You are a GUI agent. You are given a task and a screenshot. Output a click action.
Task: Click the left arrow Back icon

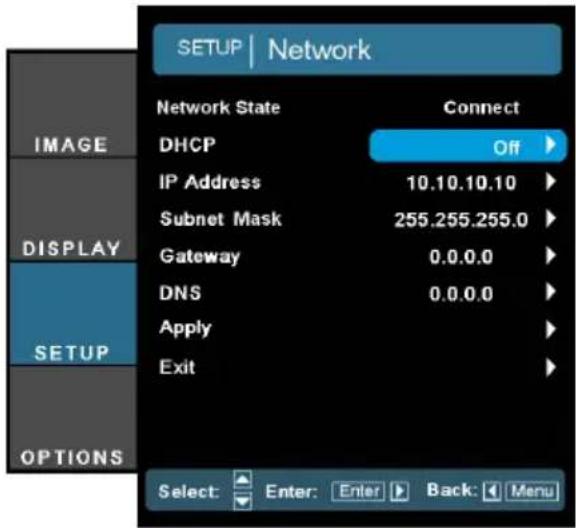pyautogui.click(x=492, y=491)
